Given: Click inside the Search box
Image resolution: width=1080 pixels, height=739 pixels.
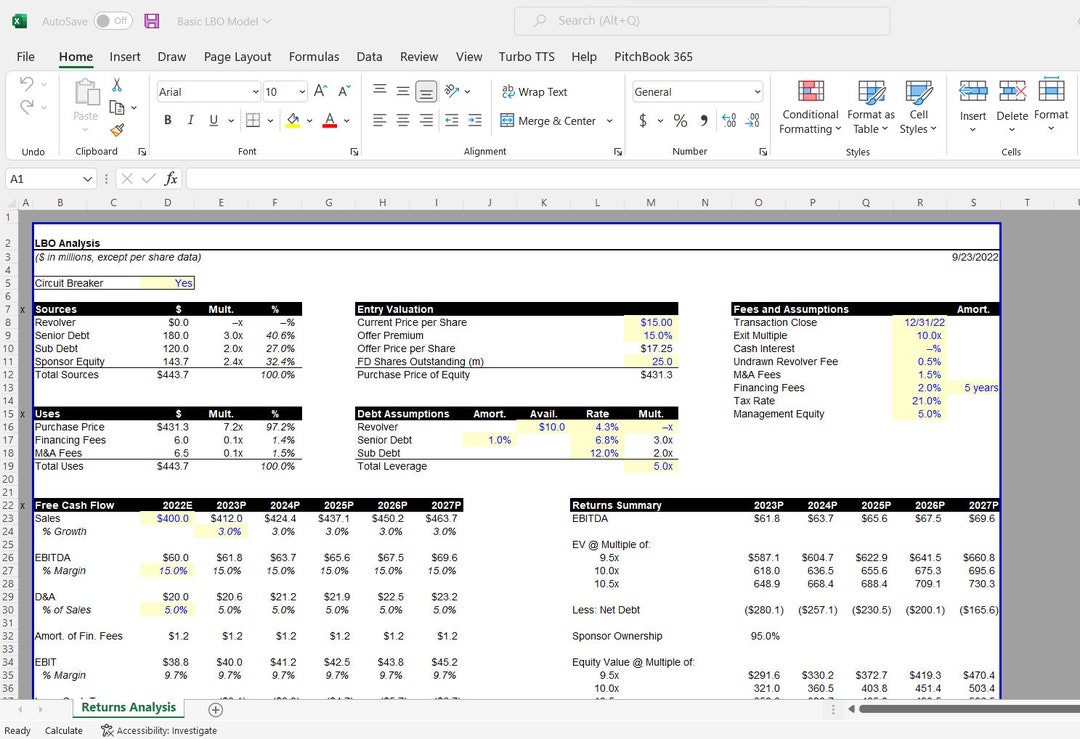Looking at the screenshot, I should 700,20.
